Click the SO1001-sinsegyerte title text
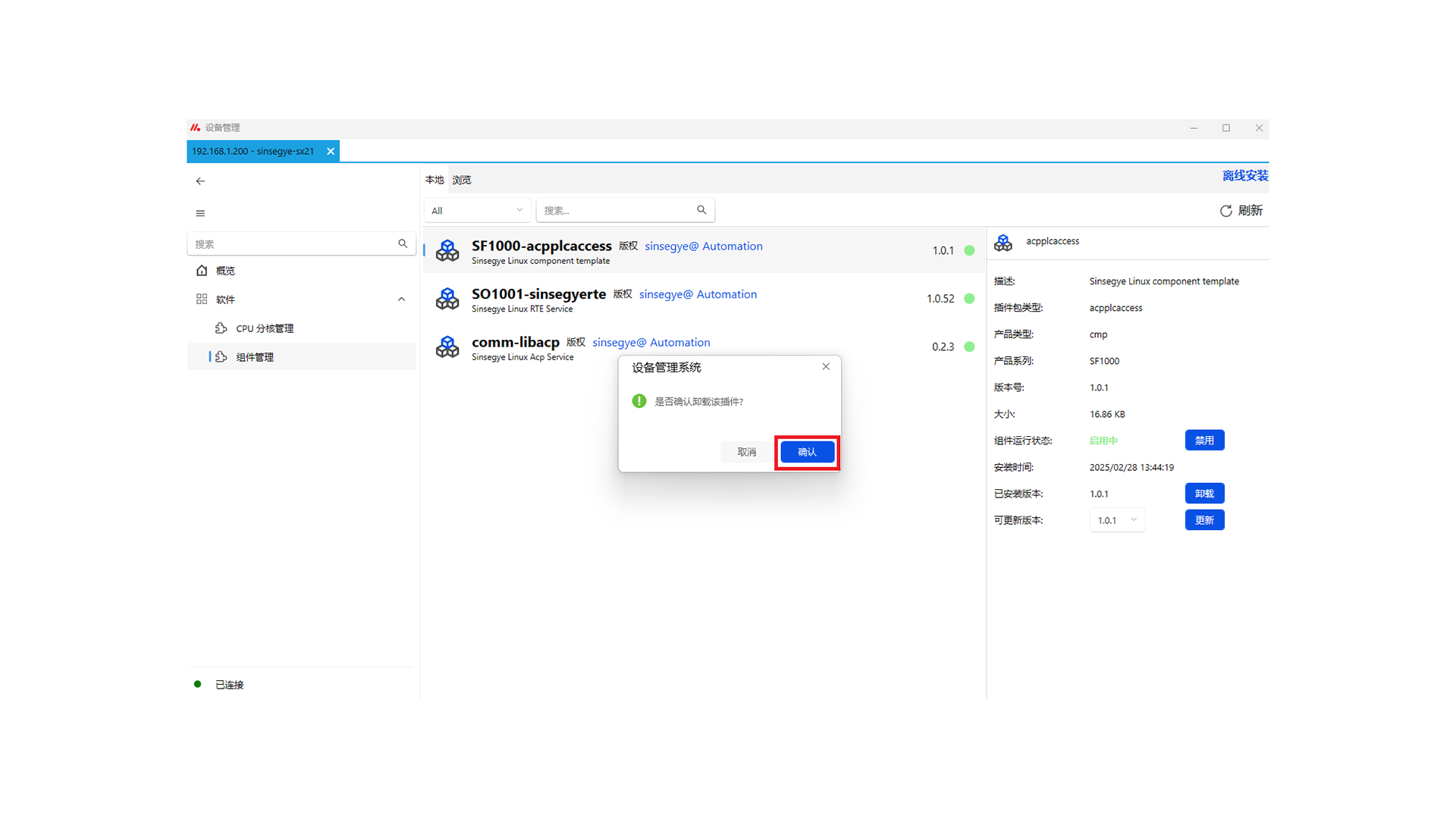This screenshot has height=819, width=1456. (538, 294)
